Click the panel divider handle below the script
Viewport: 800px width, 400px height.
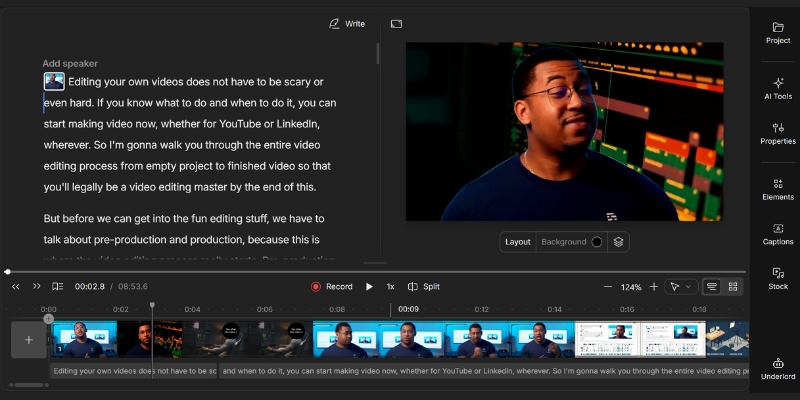tap(375, 263)
